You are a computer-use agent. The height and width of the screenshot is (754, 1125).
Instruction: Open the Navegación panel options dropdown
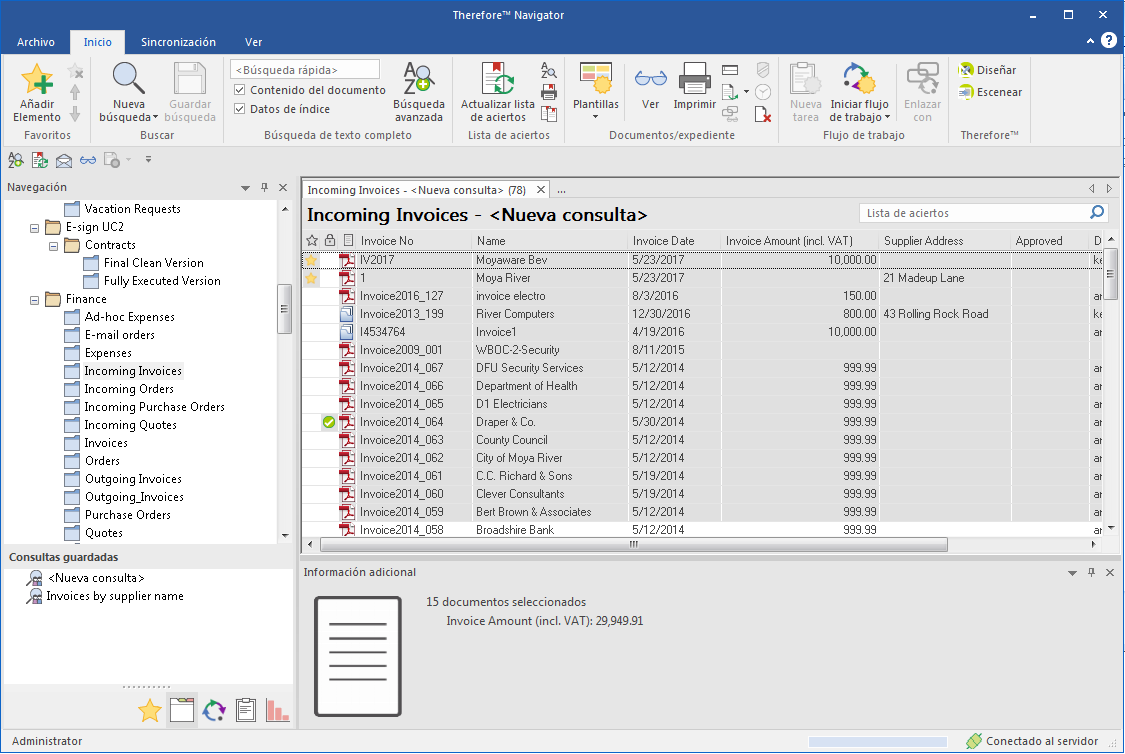coord(245,188)
